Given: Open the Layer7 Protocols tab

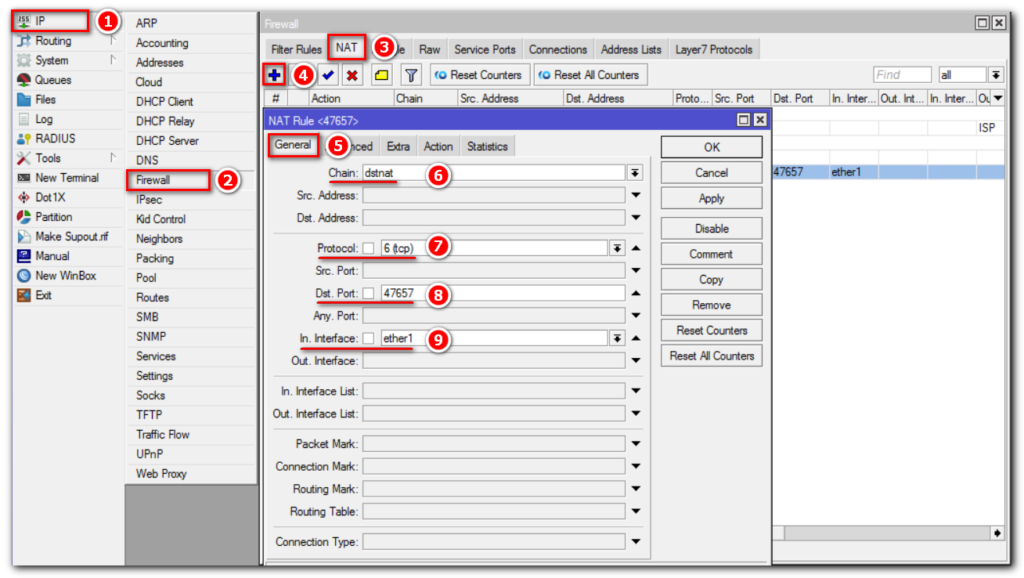Looking at the screenshot, I should [x=714, y=50].
